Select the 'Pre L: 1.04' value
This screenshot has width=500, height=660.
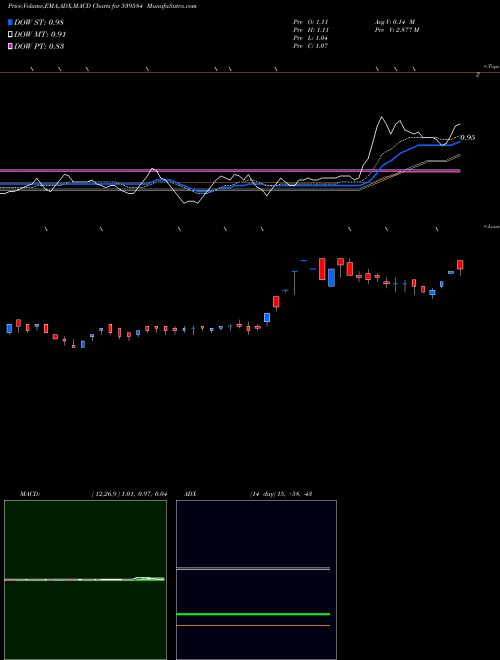pyautogui.click(x=311, y=38)
